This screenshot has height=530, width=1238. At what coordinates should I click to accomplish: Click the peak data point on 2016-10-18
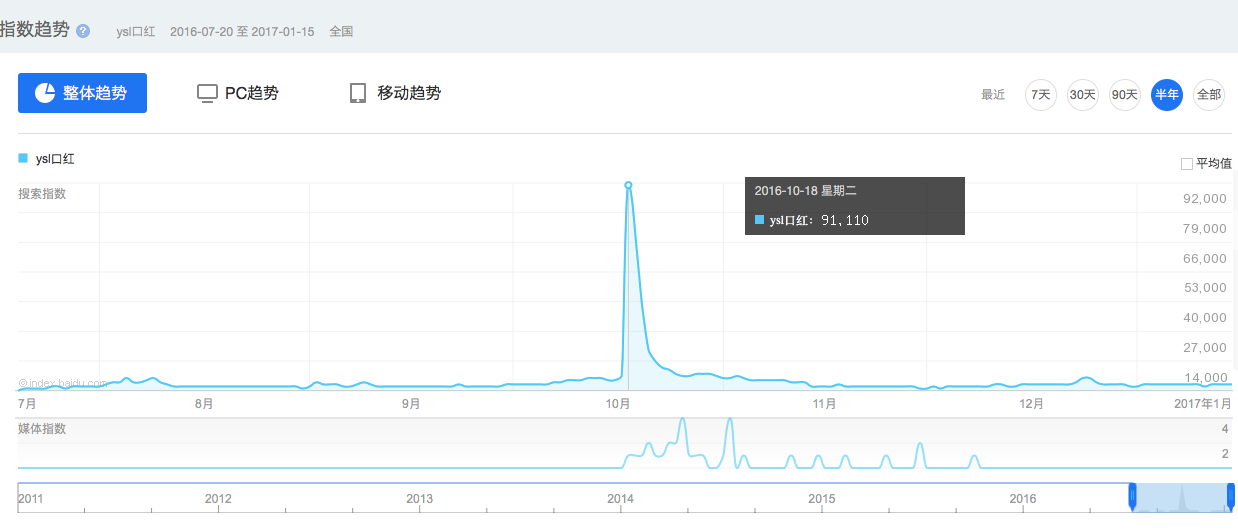click(x=628, y=185)
